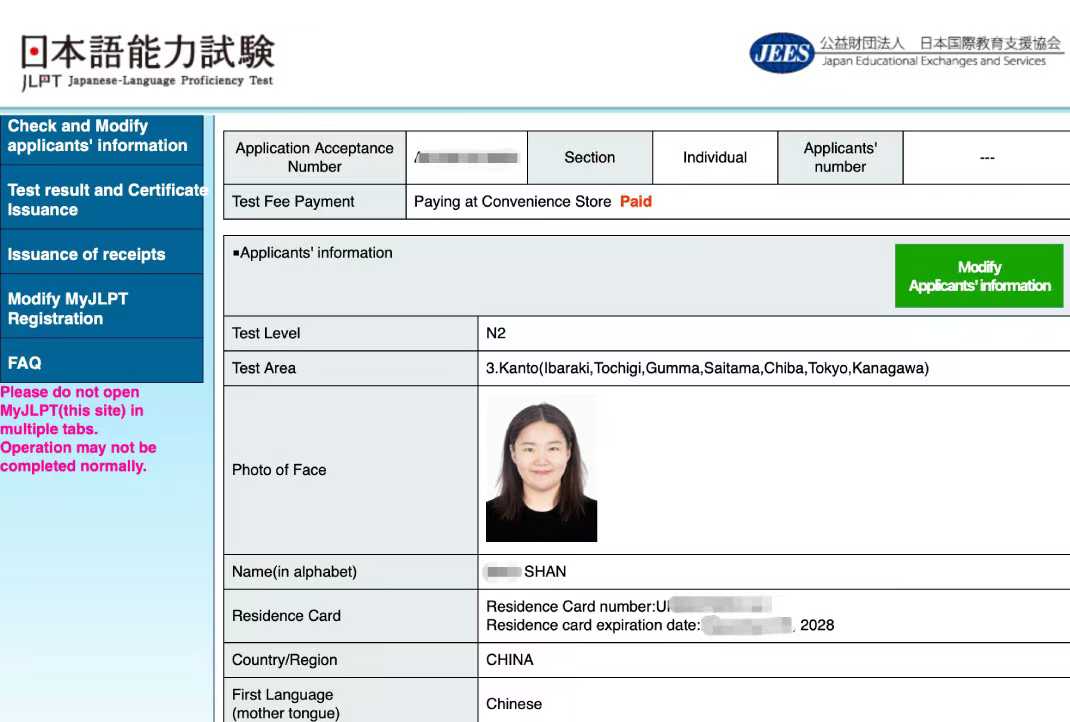
Task: Select Modify MyJLPT Registration in sidebar
Action: point(68,309)
